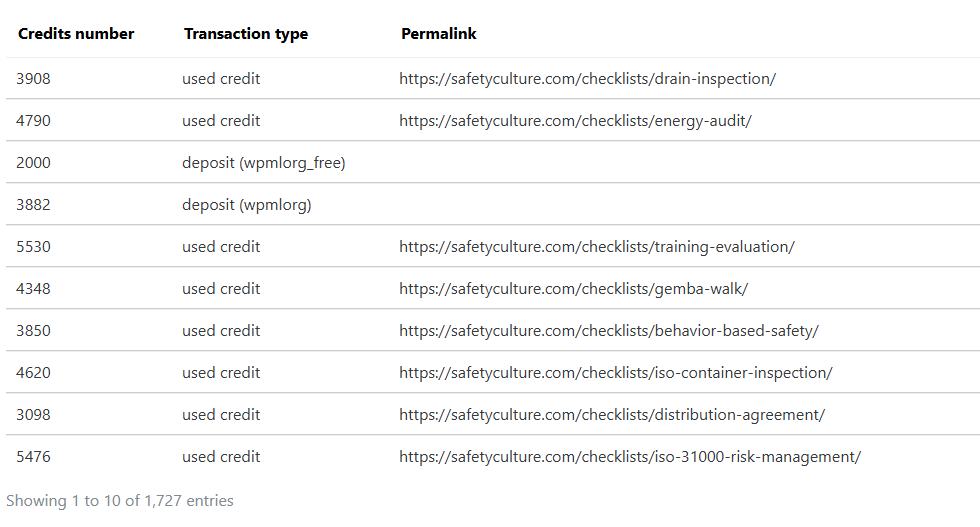Viewport: 980px width, 527px height.
Task: Sort by the Credits number column header
Action: 76,34
